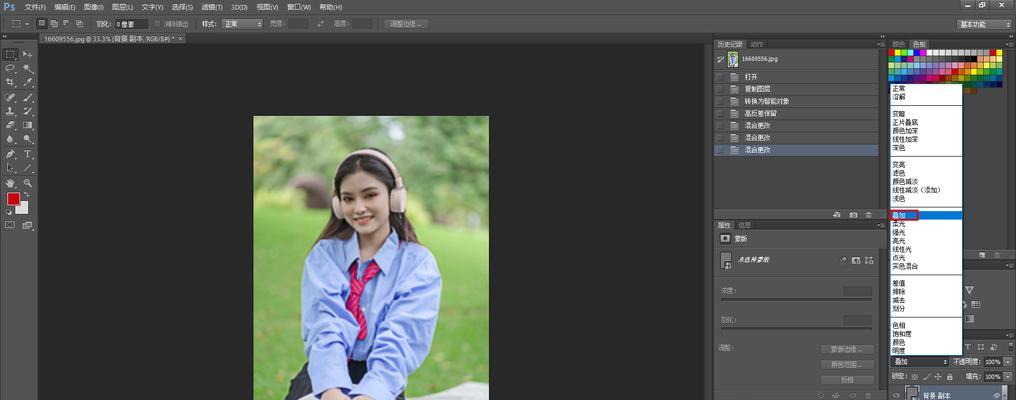Screen dimensions: 1016x400
Task: Select the Crop tool
Action: [10, 82]
